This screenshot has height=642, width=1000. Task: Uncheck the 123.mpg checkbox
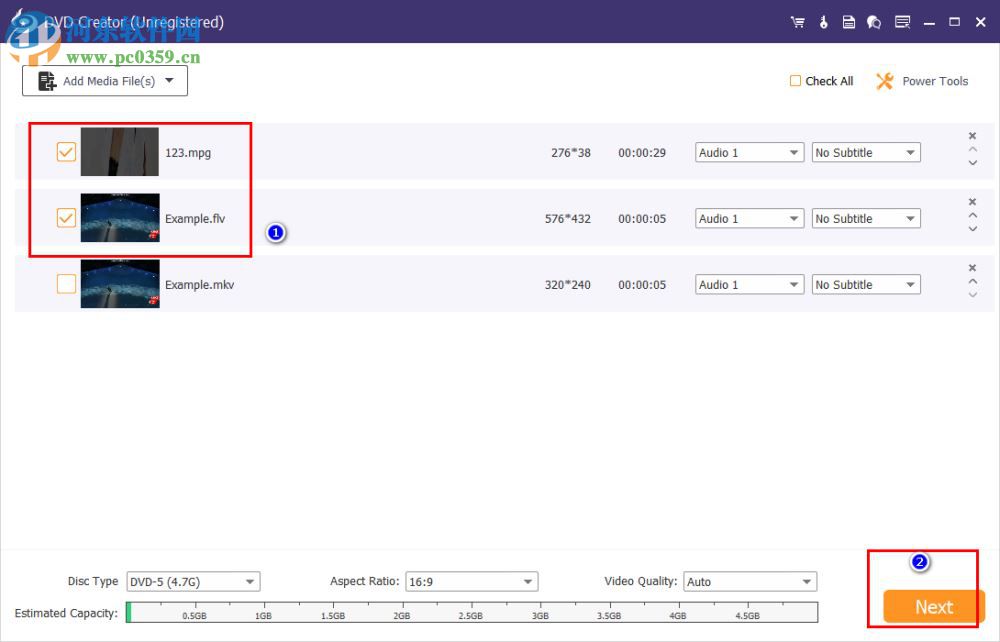(66, 152)
